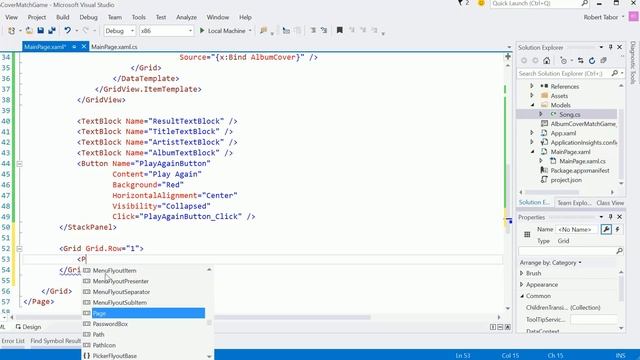Expand the Appearance property category
Screen dimensions: 640x360
[522, 284]
